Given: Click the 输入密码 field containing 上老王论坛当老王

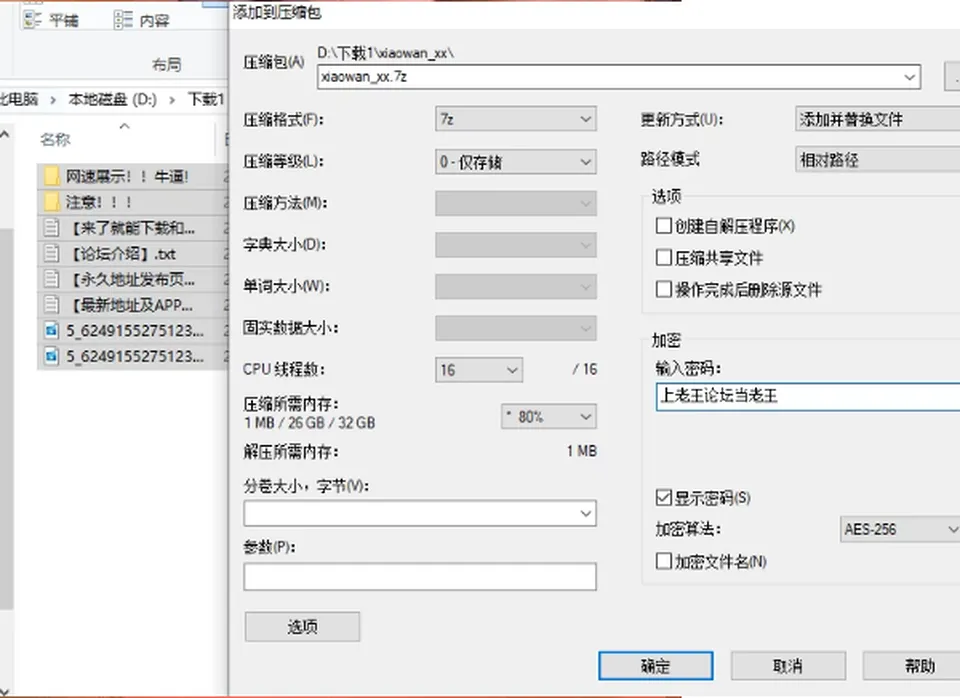Looking at the screenshot, I should [x=808, y=396].
